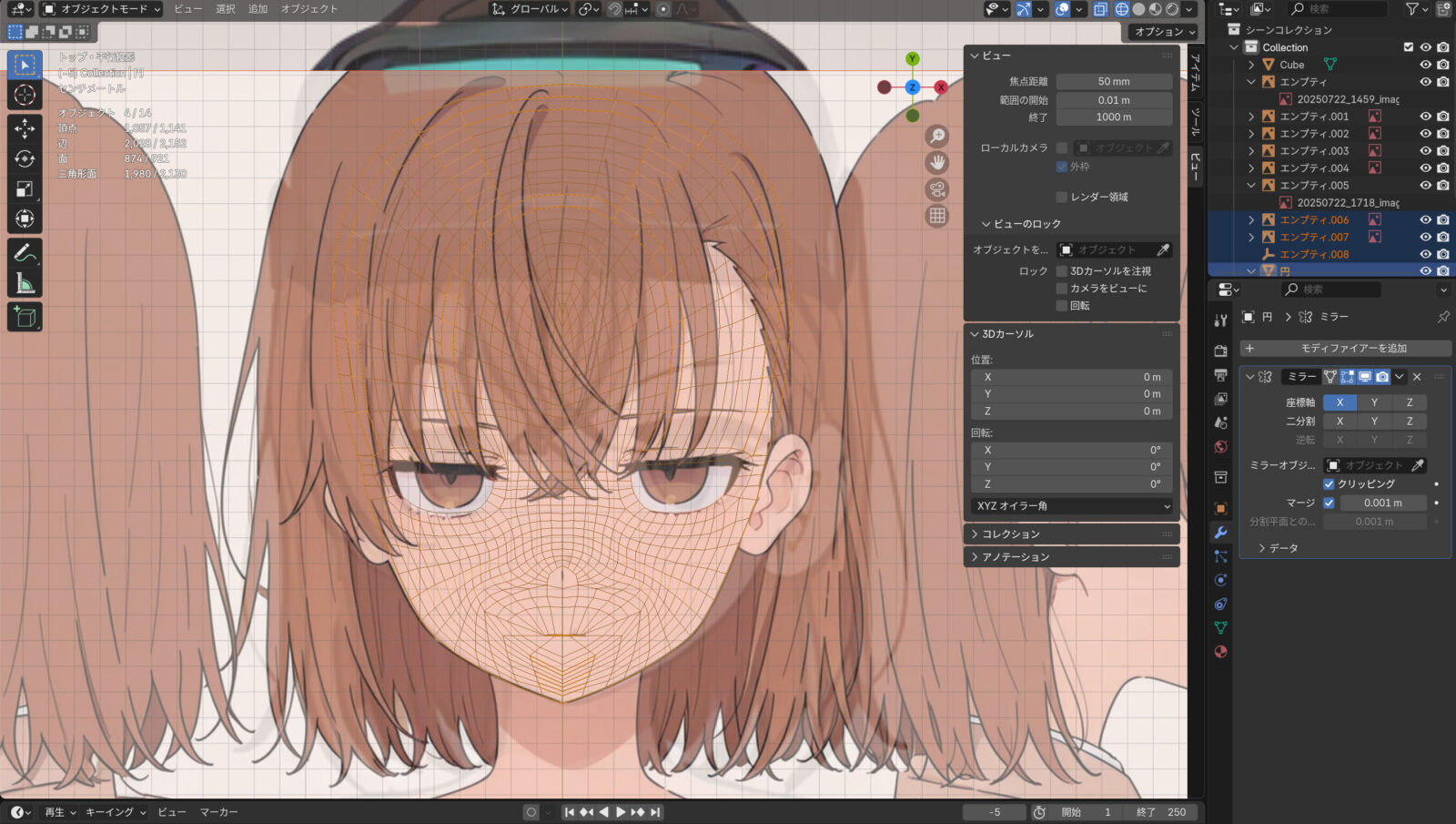Click モディファイアーを追加 button

[x=1345, y=349]
